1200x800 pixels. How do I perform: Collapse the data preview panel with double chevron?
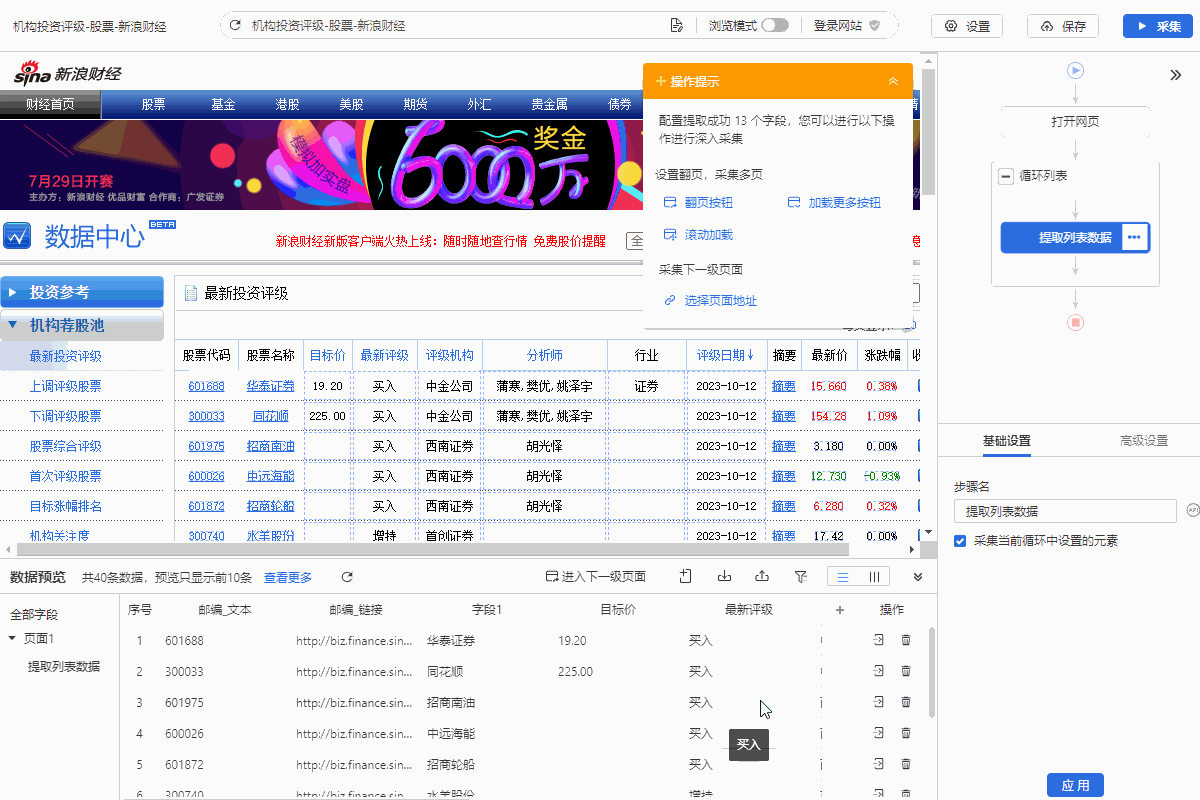(x=918, y=577)
